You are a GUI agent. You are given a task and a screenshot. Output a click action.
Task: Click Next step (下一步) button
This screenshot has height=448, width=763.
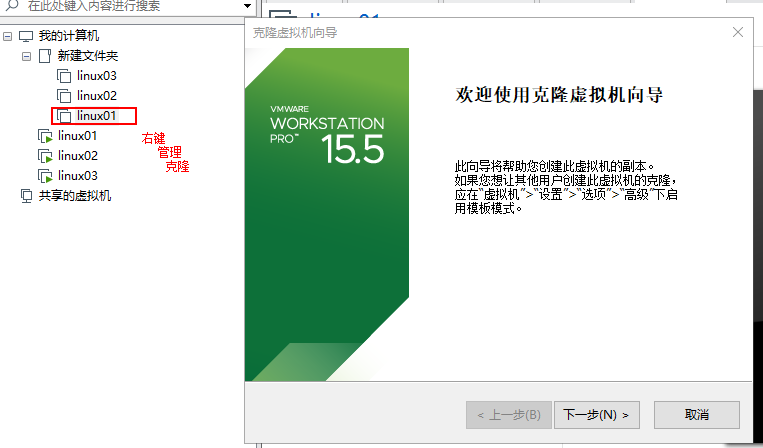pyautogui.click(x=597, y=414)
